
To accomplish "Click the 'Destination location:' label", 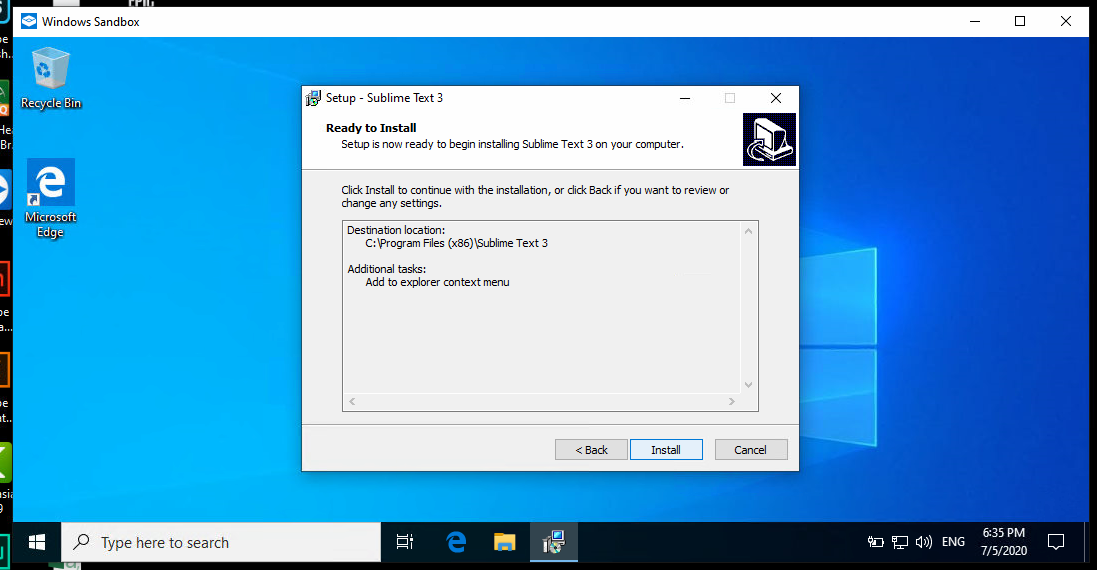I will coord(396,230).
